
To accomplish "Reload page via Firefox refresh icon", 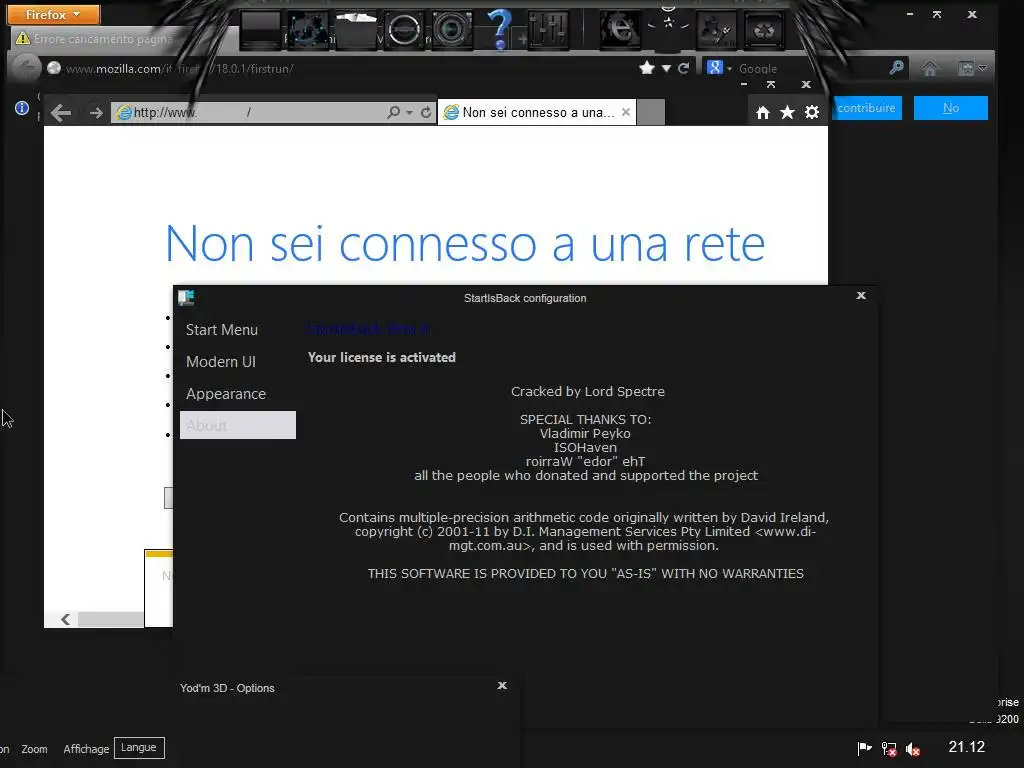I will pos(684,68).
